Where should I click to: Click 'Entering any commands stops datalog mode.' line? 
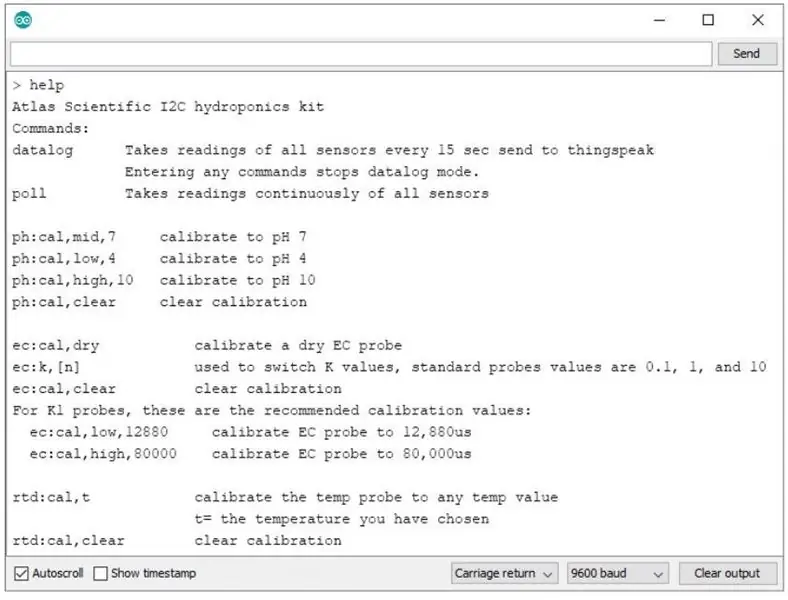pyautogui.click(x=302, y=172)
